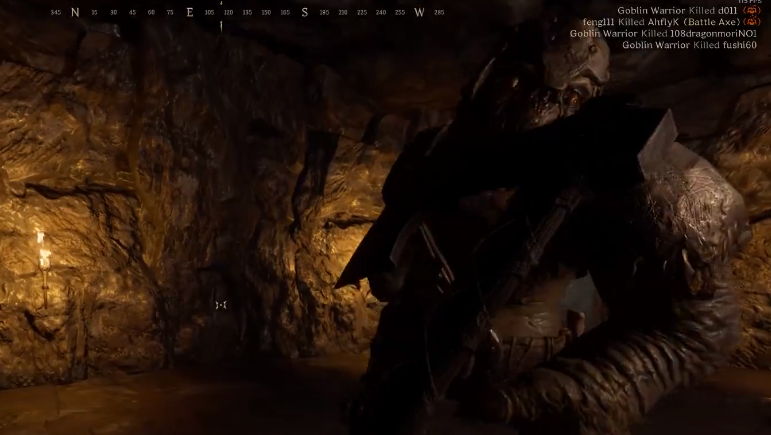Click the 345 degree mark on compass

[55, 13]
